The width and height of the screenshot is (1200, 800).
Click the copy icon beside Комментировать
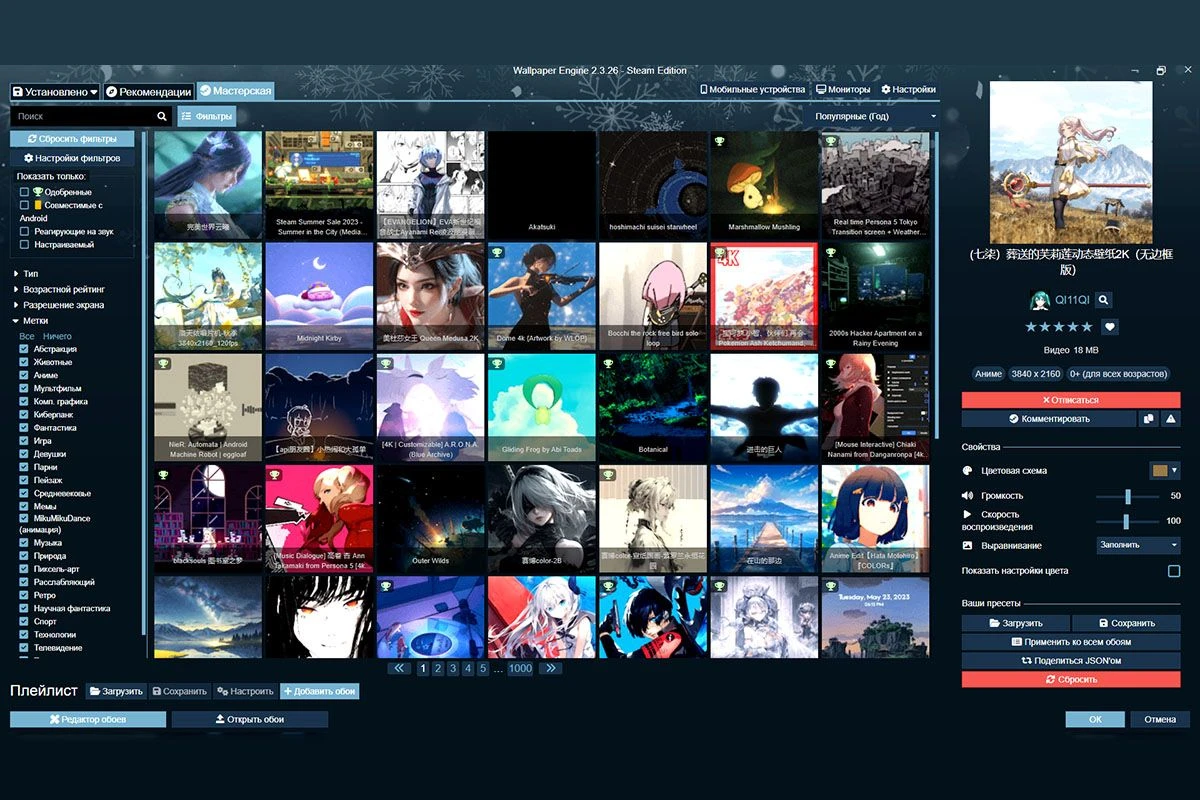1148,419
